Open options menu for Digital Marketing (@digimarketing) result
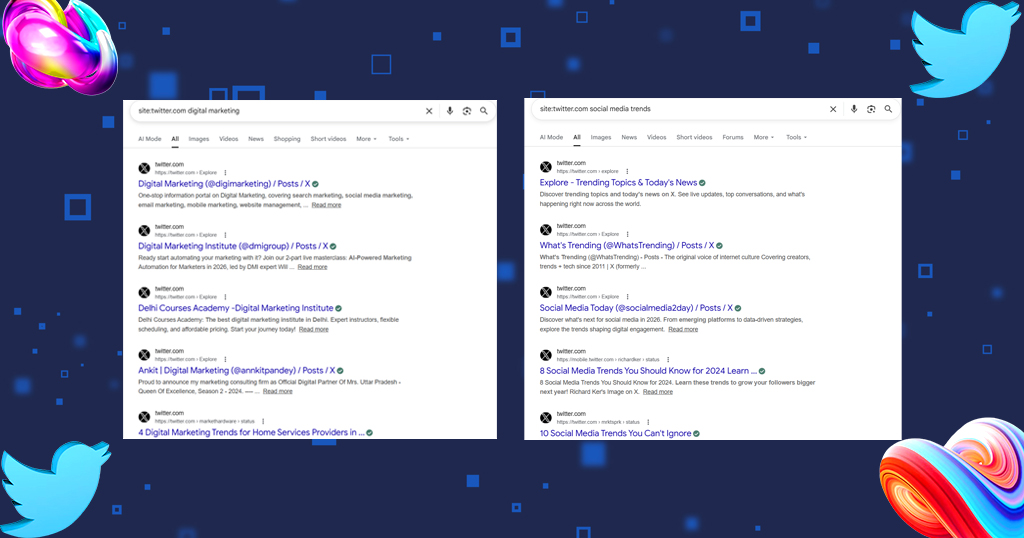1024x538 pixels. pos(225,173)
